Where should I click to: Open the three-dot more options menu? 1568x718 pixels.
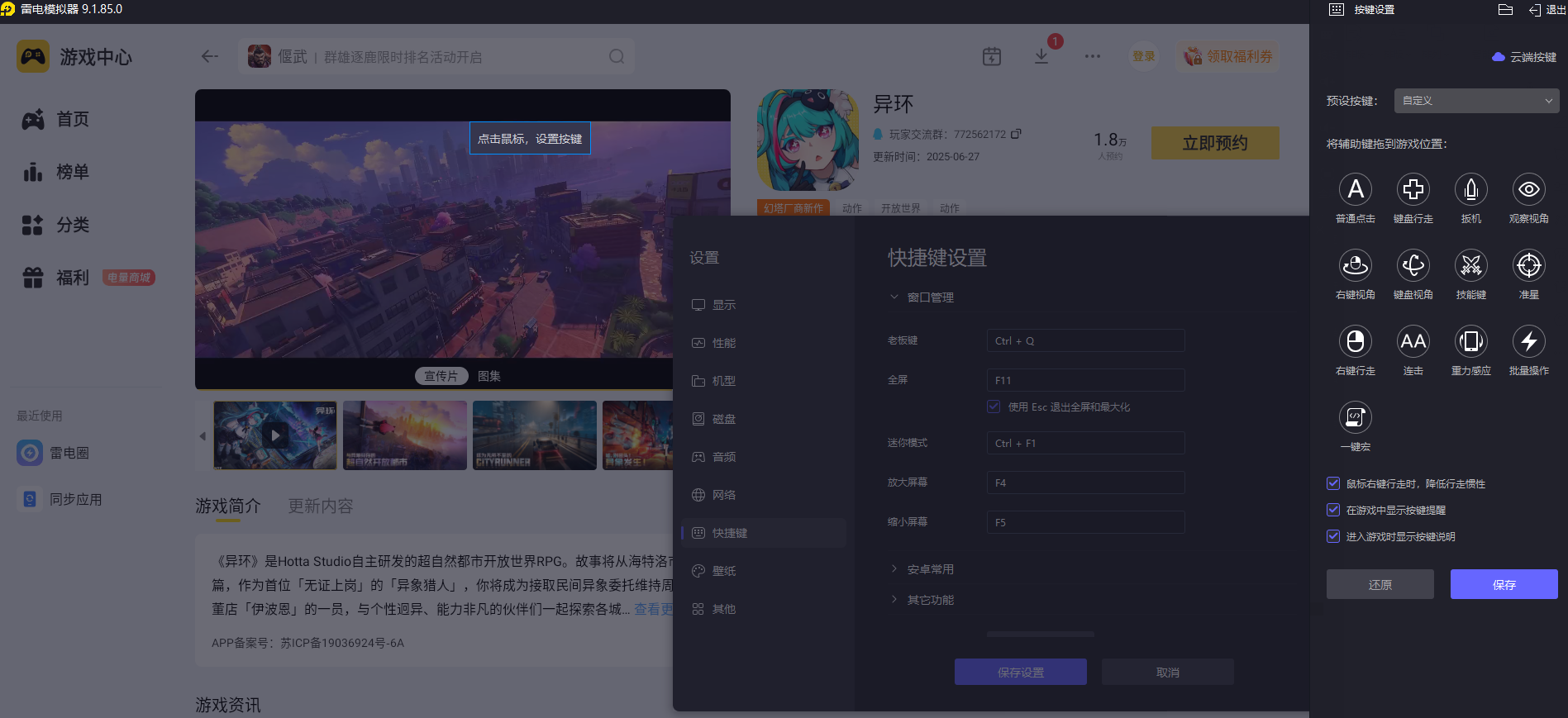click(1093, 56)
